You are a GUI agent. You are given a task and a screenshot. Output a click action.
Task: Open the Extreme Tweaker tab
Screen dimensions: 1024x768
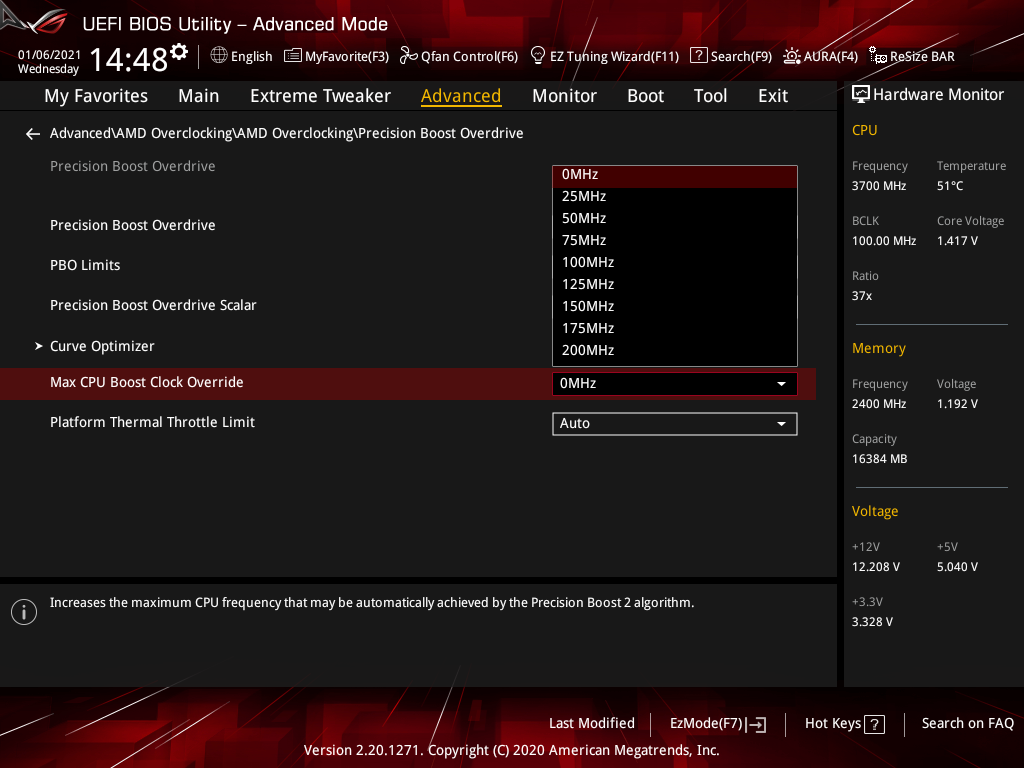point(320,96)
